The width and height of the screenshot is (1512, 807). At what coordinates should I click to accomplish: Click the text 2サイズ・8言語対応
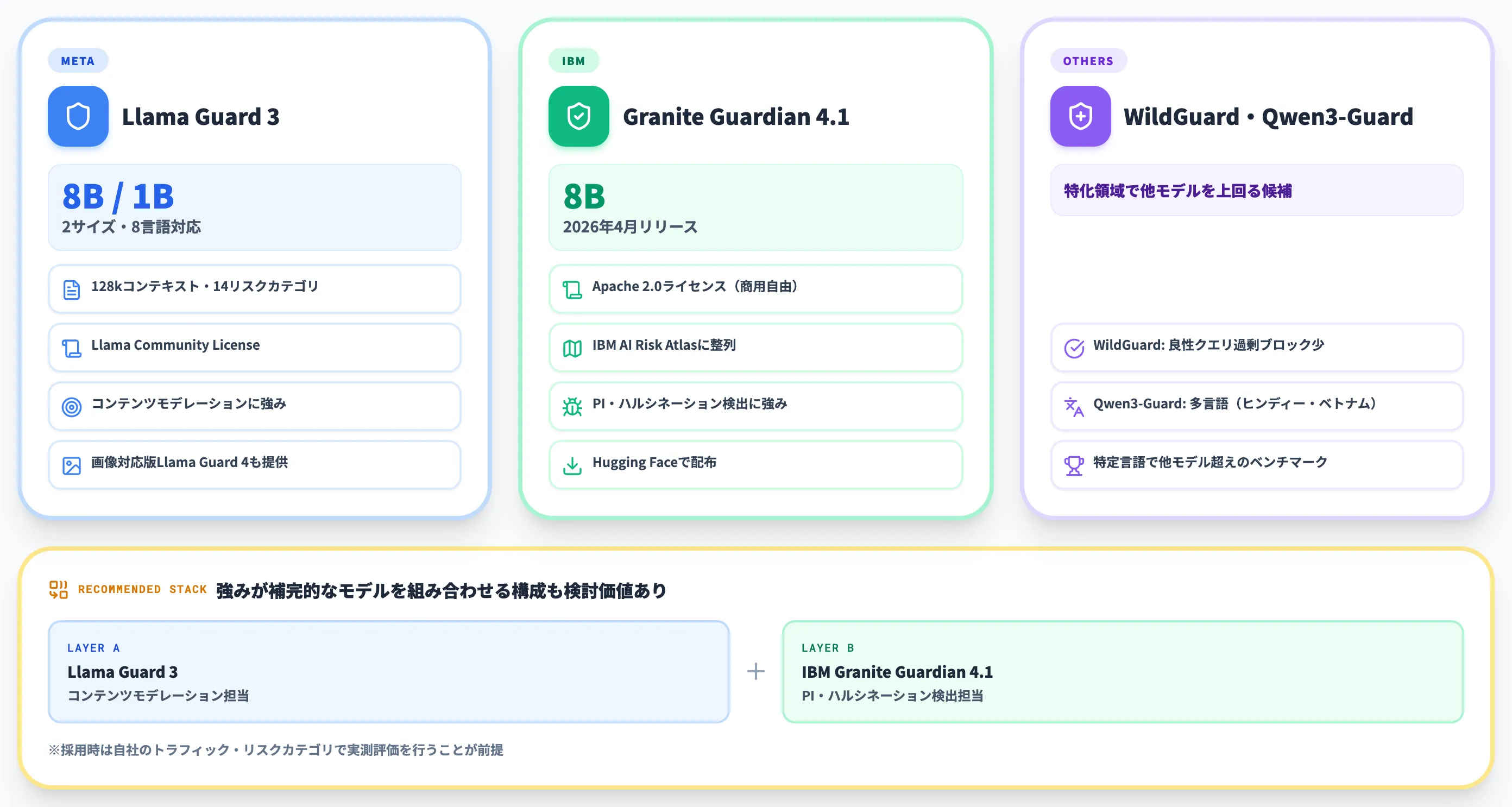tap(131, 227)
